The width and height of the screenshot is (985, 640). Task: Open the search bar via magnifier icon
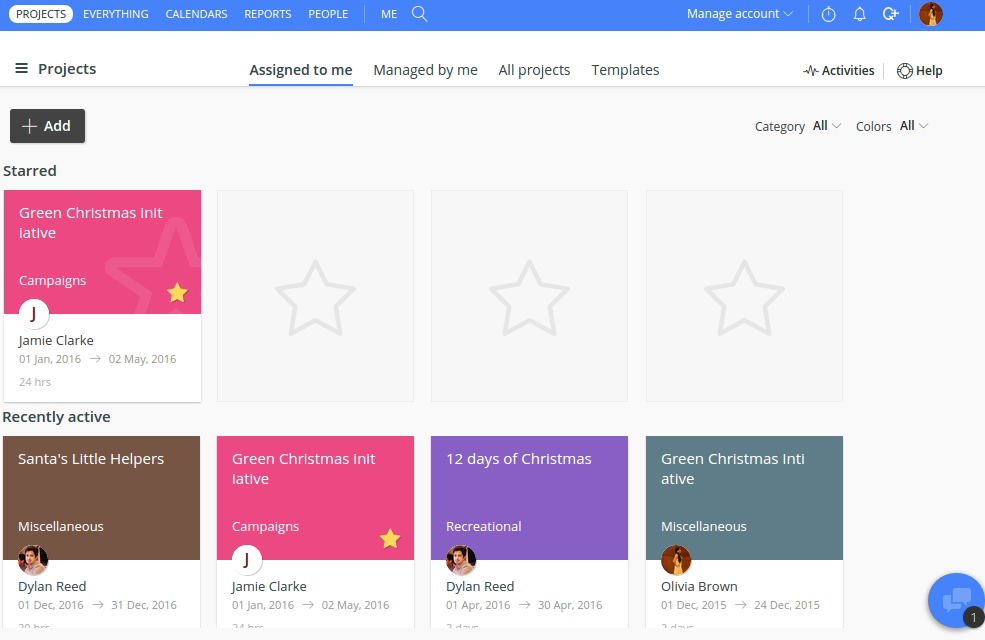pos(419,14)
